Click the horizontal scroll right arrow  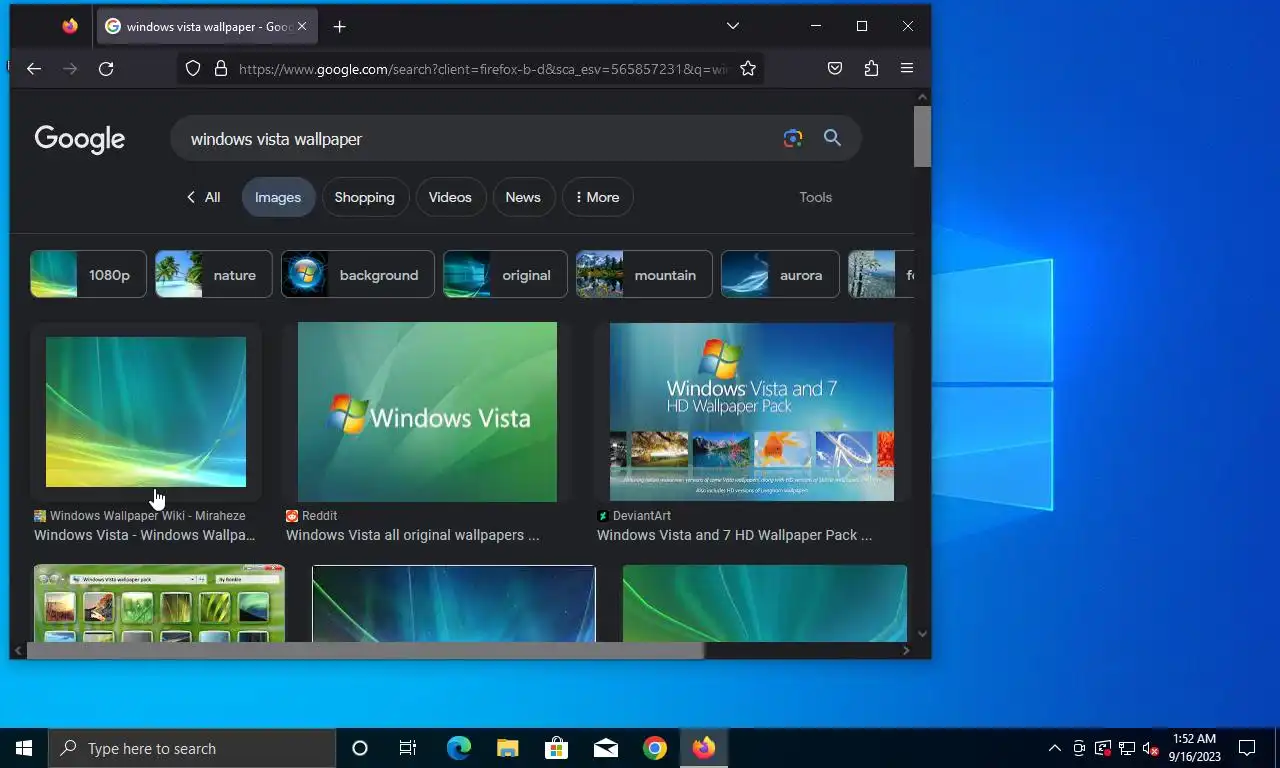tap(906, 651)
